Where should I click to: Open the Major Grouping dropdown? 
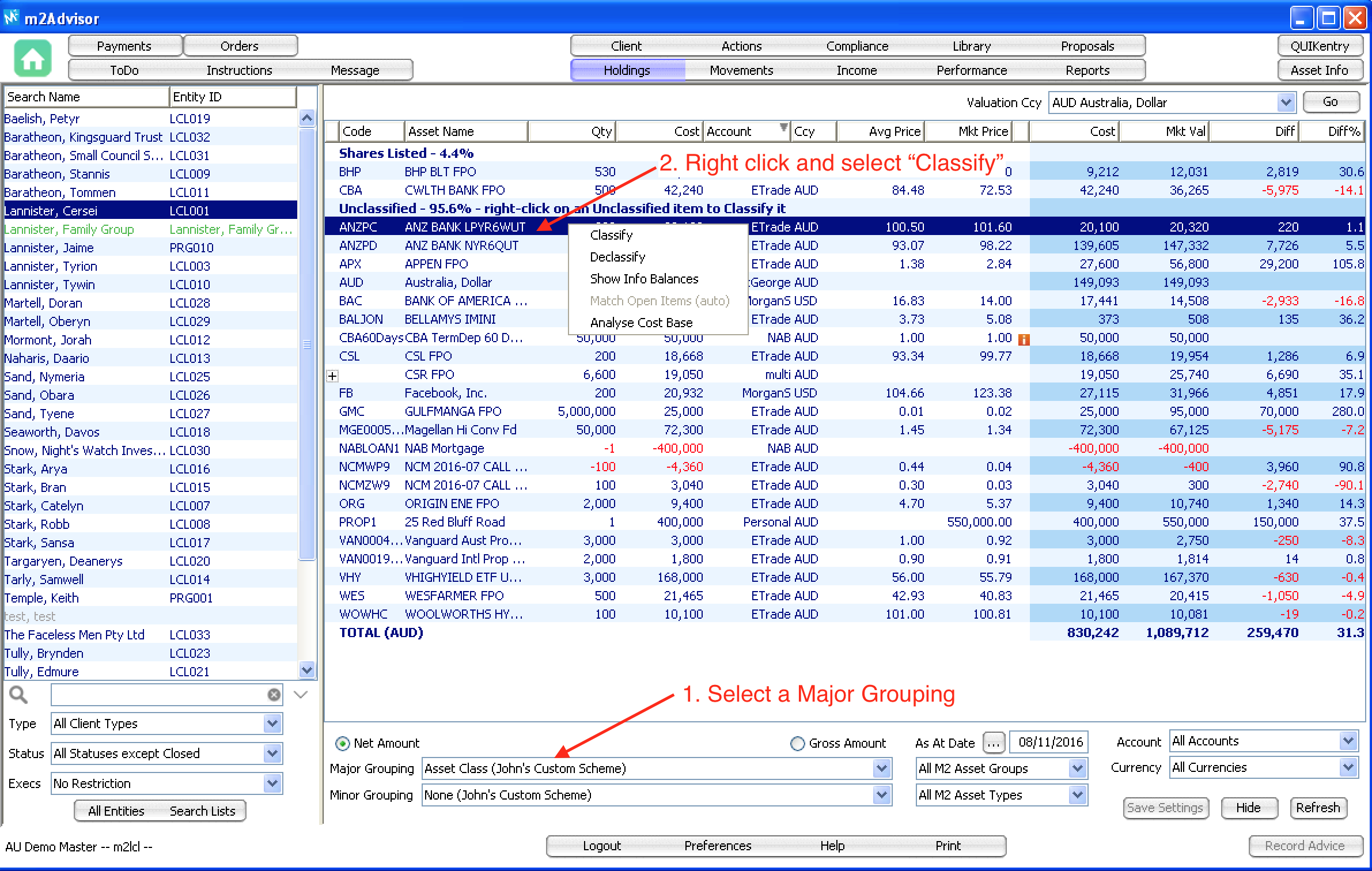pos(881,768)
